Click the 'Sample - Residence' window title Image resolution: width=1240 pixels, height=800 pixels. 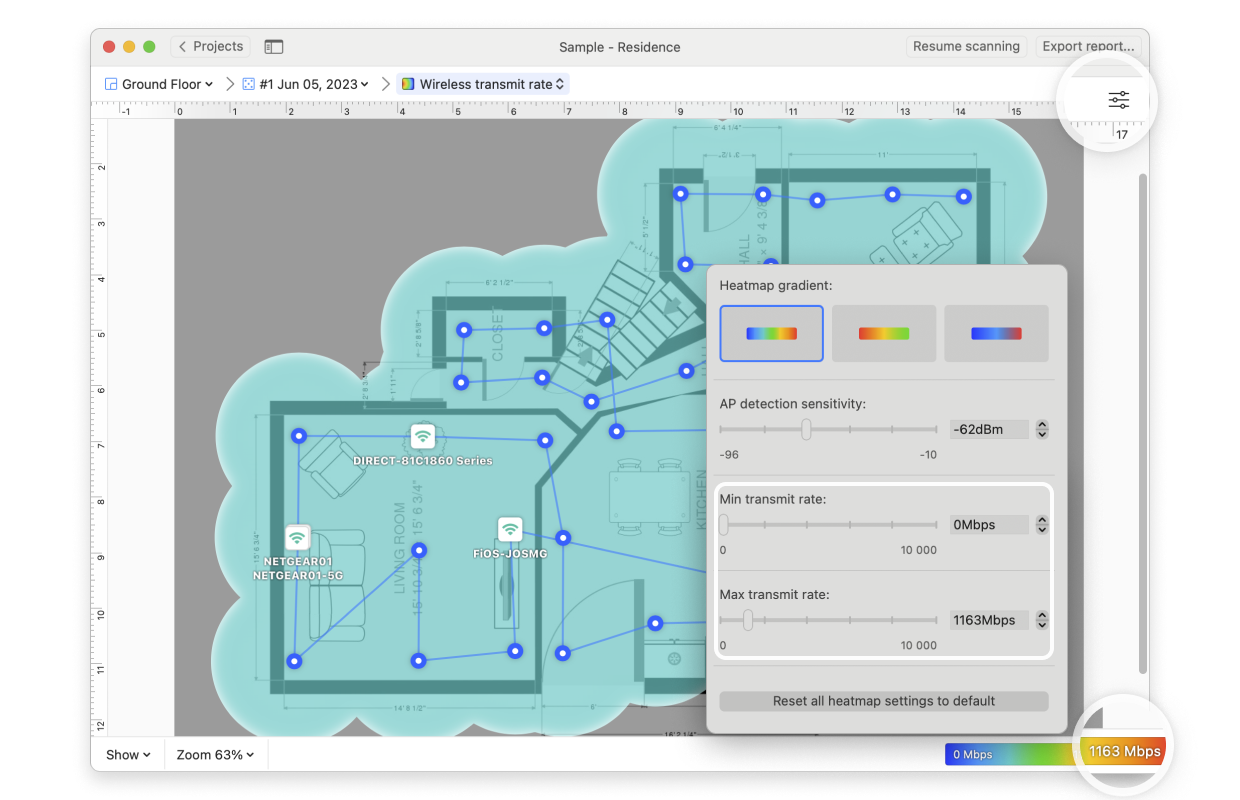620,47
